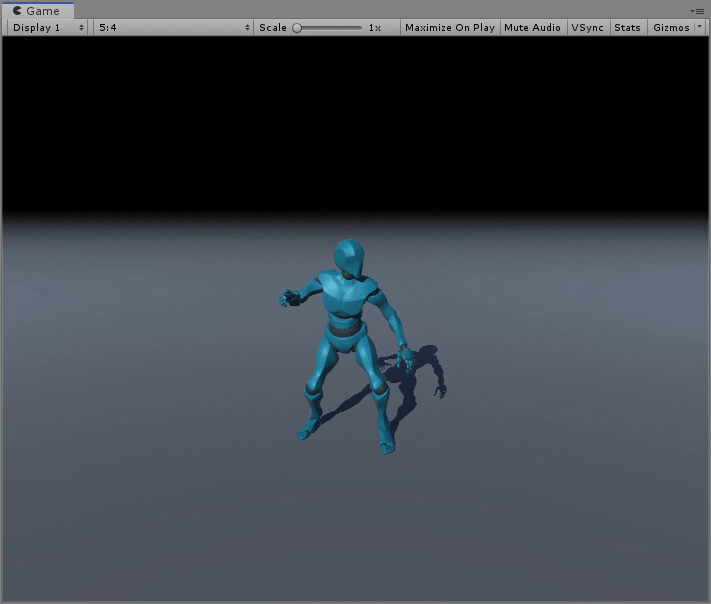Toggle Mute Audio in Game view
711x604 pixels.
click(x=532, y=28)
